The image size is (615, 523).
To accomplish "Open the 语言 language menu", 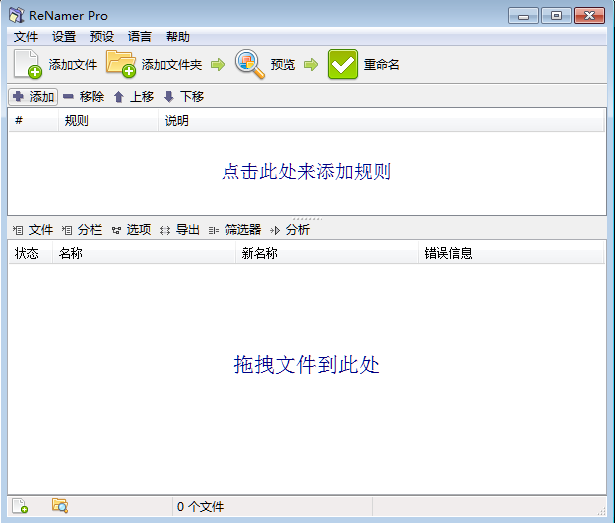I will [x=140, y=37].
